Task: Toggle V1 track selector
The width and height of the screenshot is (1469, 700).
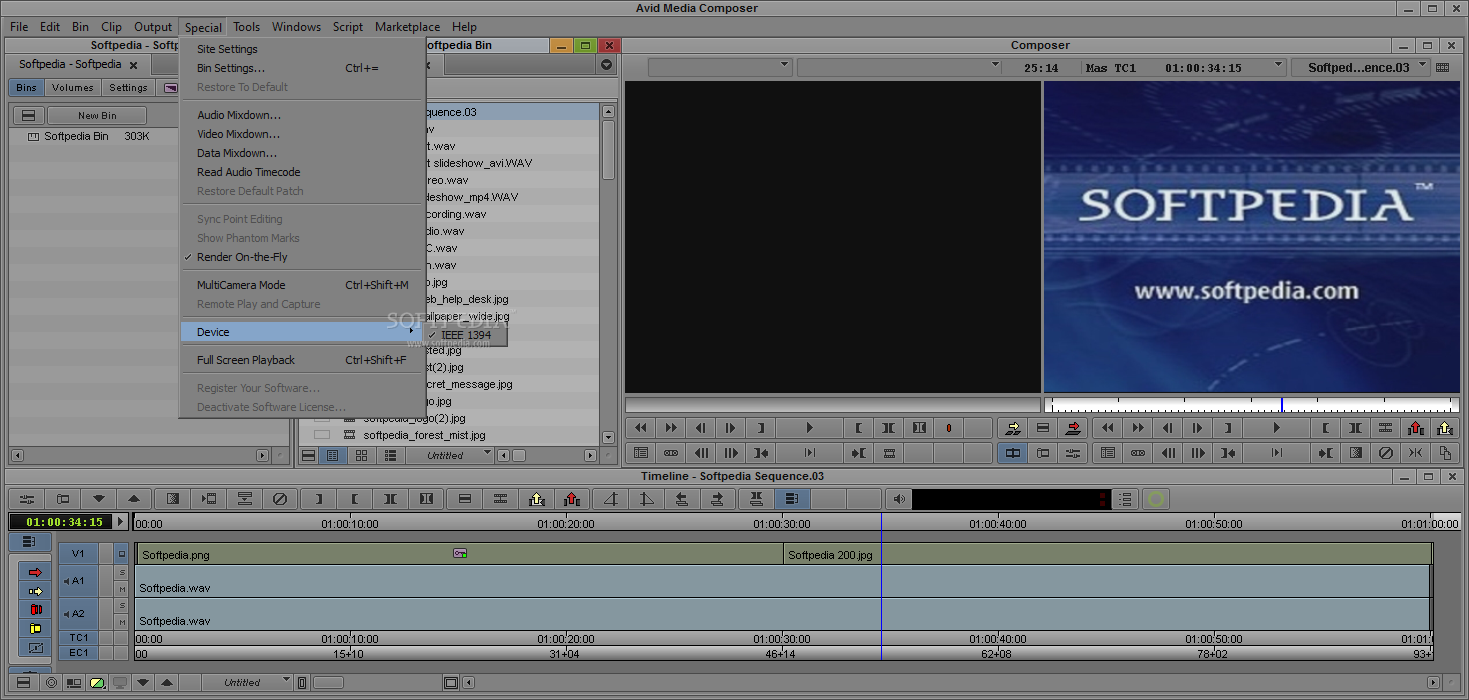Action: [78, 553]
